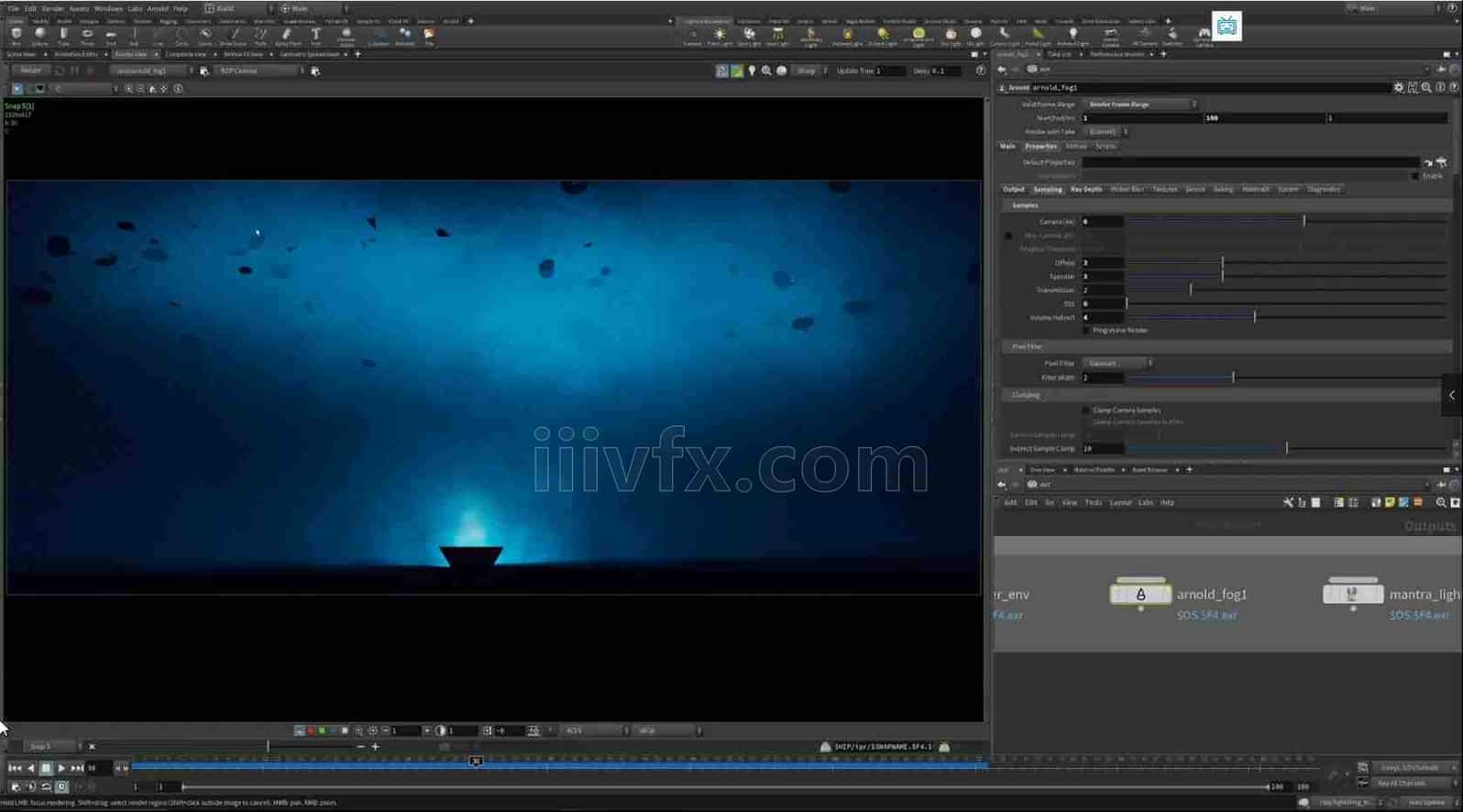The image size is (1463, 812).
Task: Click the Diffuse samples input field
Action: (x=1102, y=262)
